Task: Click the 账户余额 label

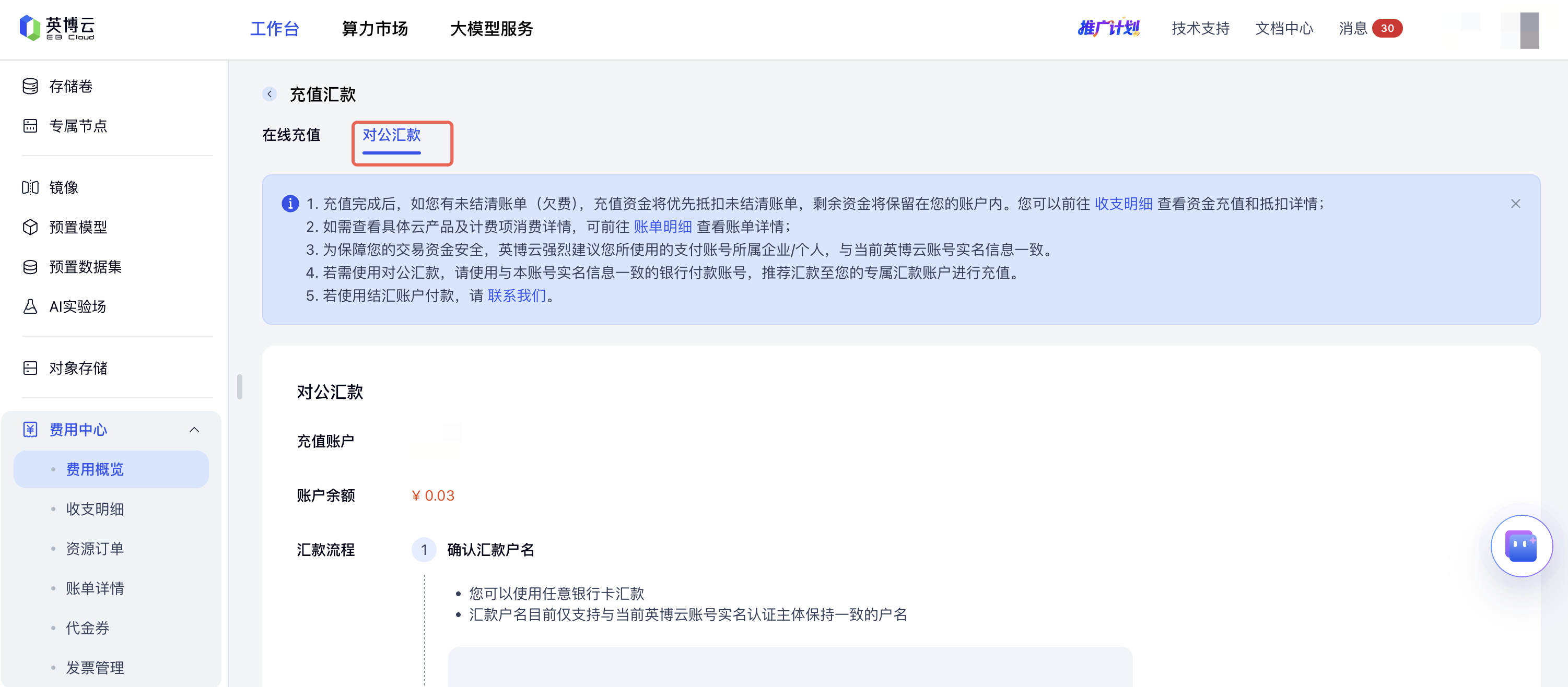Action: click(325, 495)
